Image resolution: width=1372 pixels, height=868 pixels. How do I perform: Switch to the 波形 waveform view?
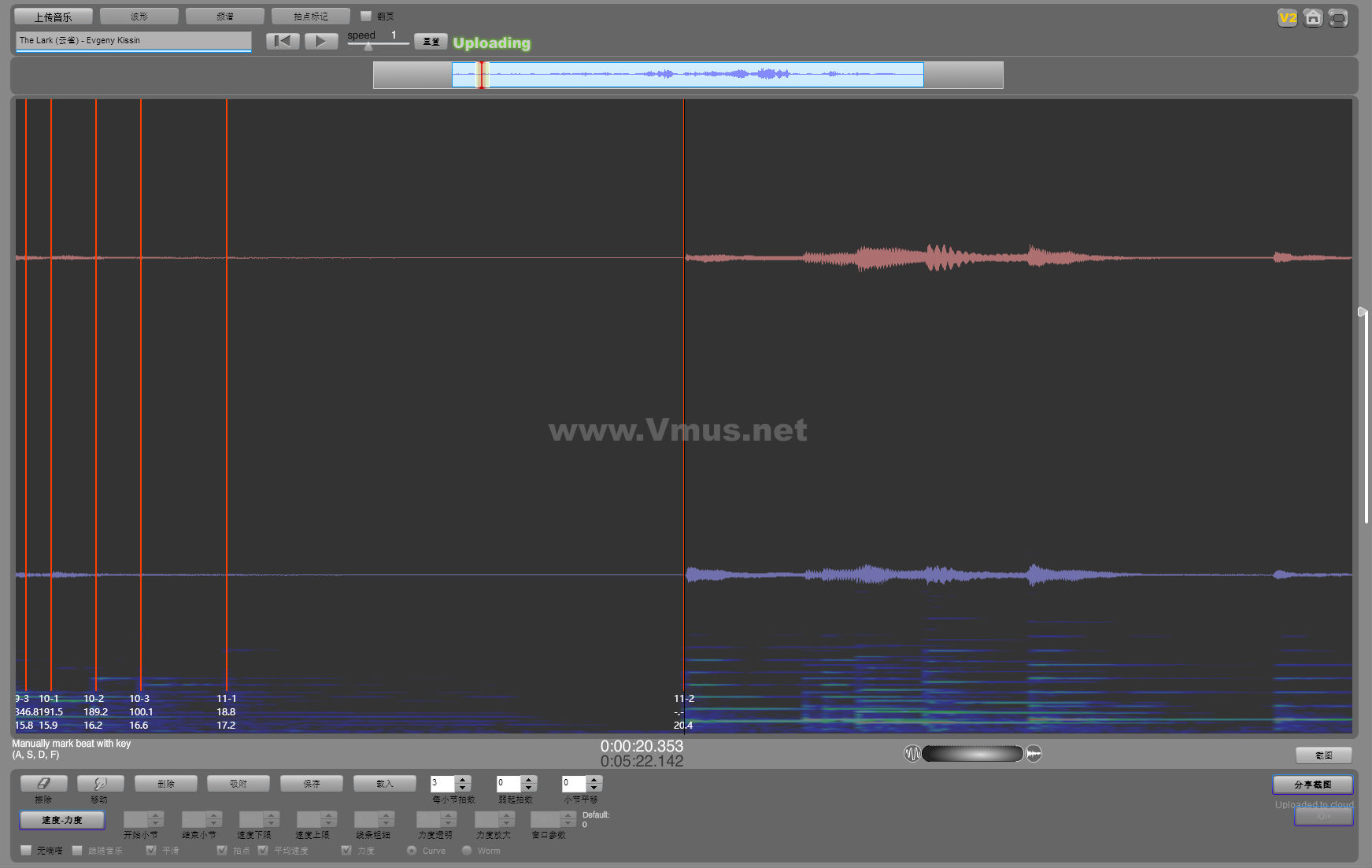coord(139,17)
